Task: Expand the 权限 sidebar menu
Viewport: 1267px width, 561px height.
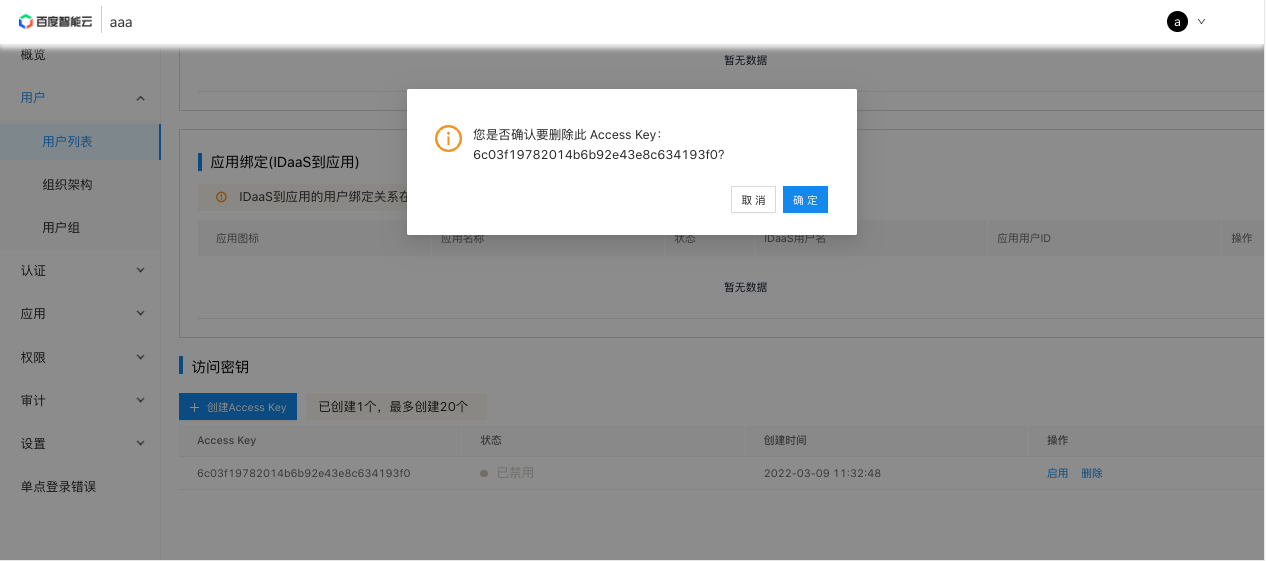Action: pyautogui.click(x=140, y=357)
